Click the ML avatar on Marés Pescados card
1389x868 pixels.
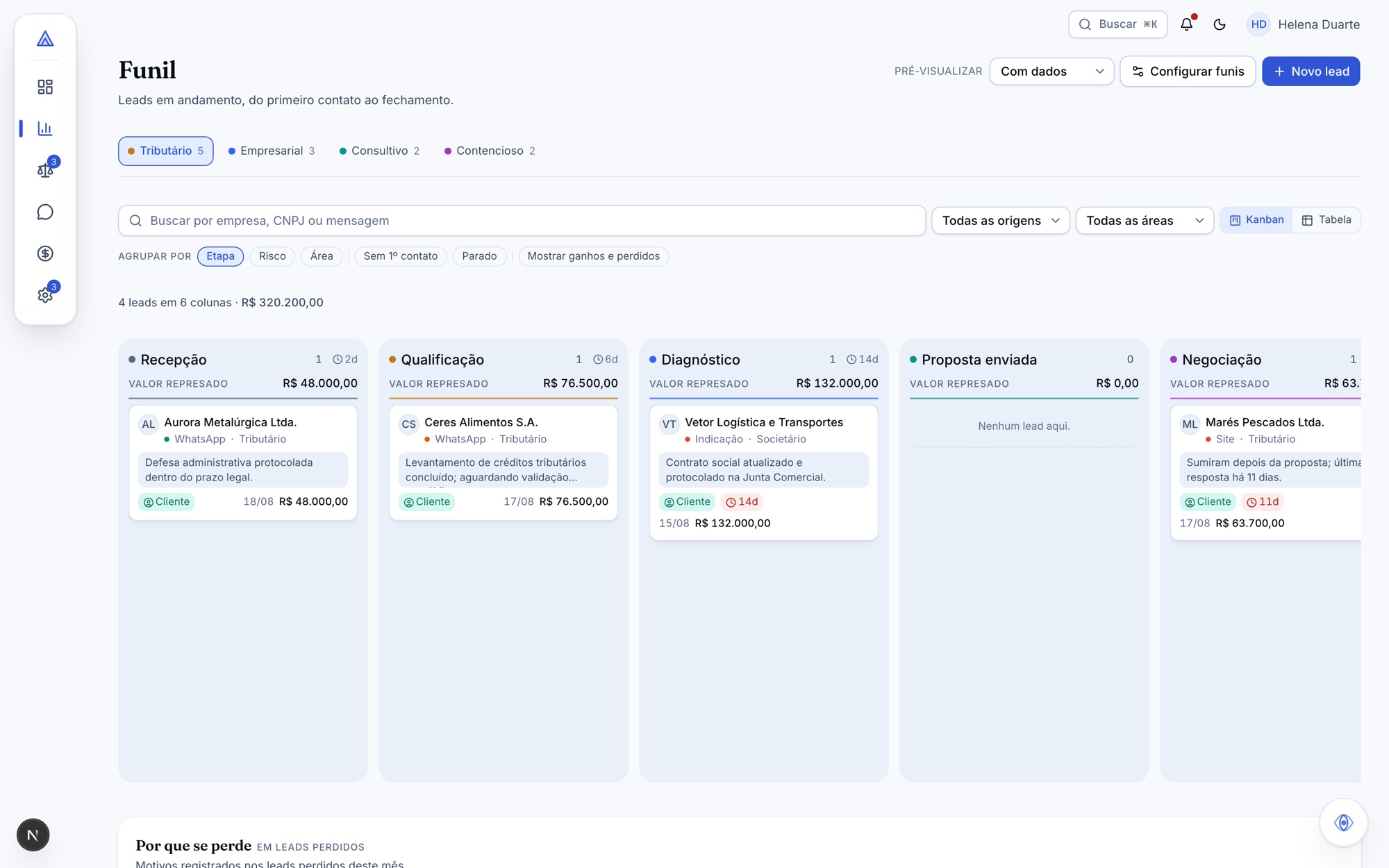pos(1190,424)
